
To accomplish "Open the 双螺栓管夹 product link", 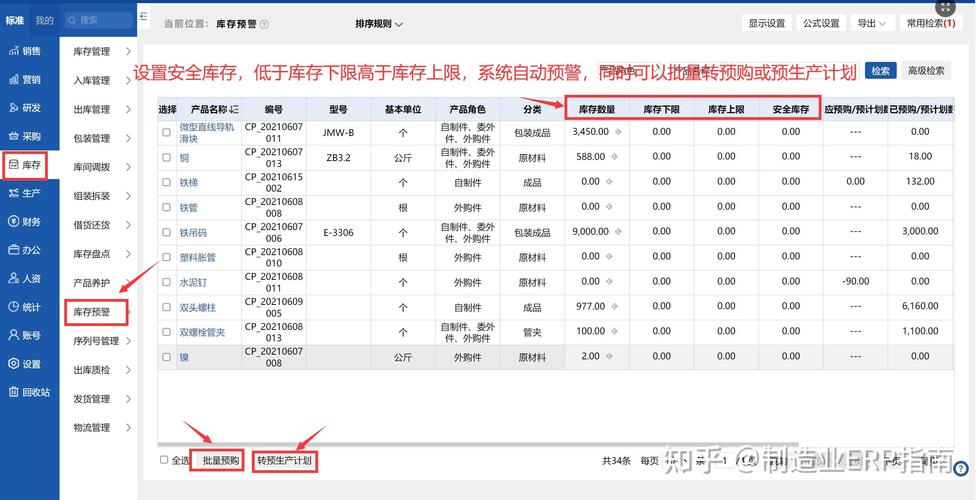I will point(202,333).
